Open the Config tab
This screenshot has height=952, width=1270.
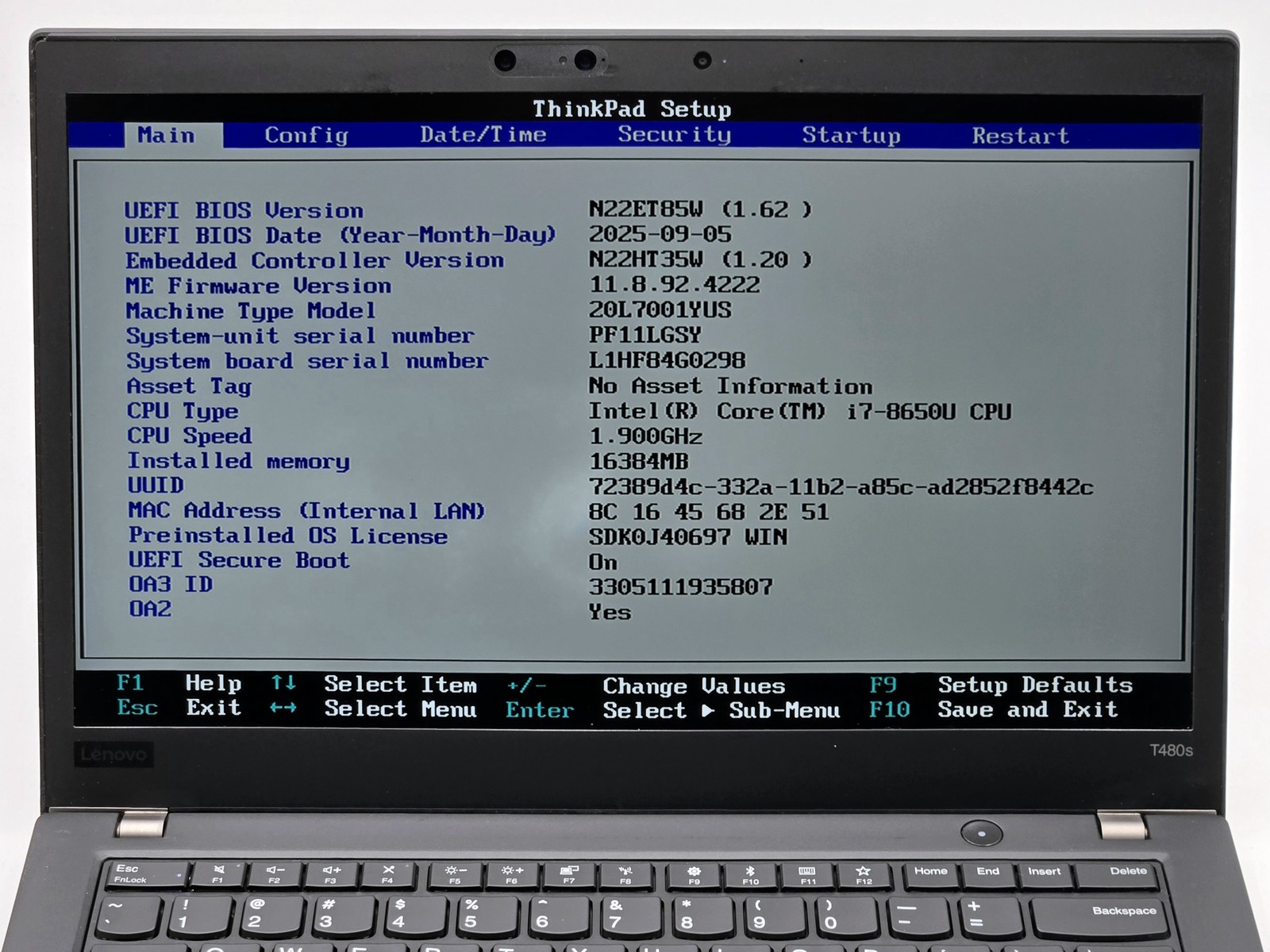tap(306, 136)
